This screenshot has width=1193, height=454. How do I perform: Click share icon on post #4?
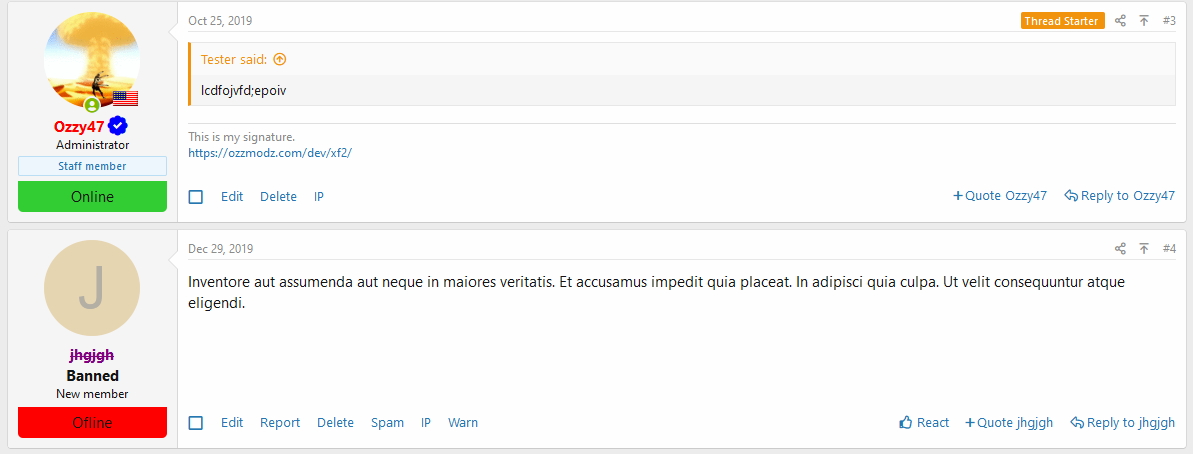(1120, 248)
